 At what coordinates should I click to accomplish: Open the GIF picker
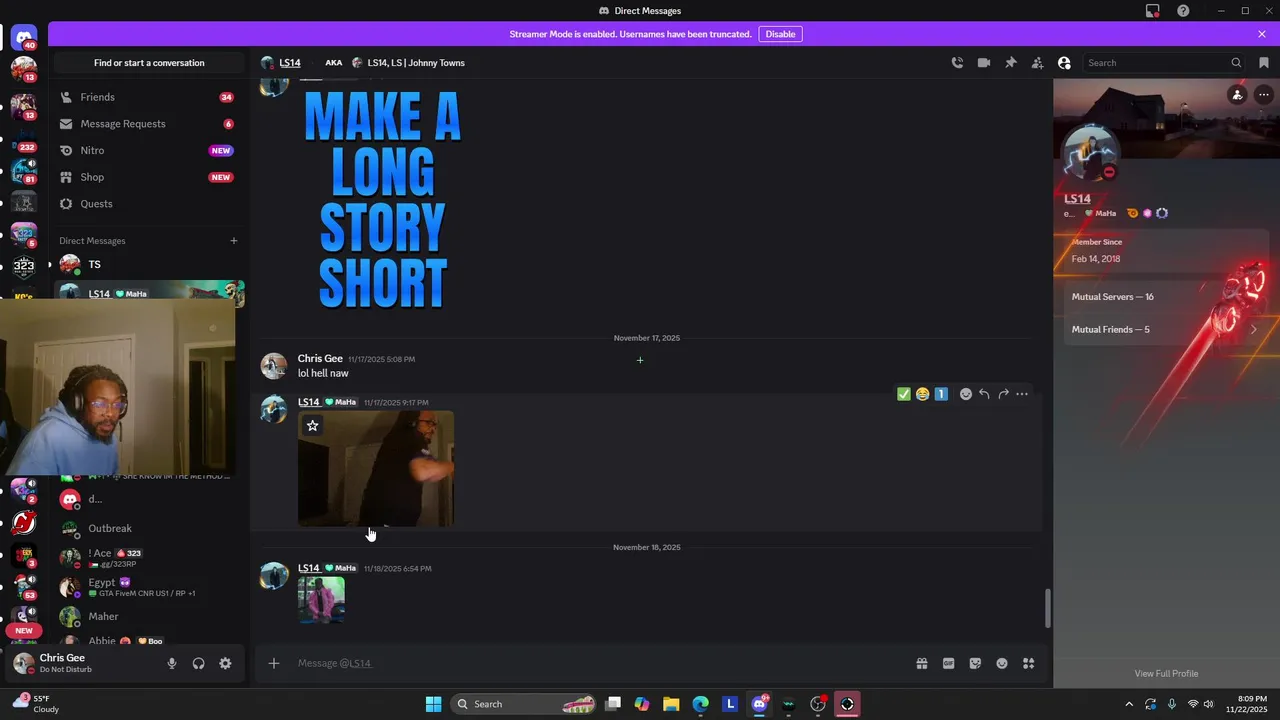pos(948,663)
